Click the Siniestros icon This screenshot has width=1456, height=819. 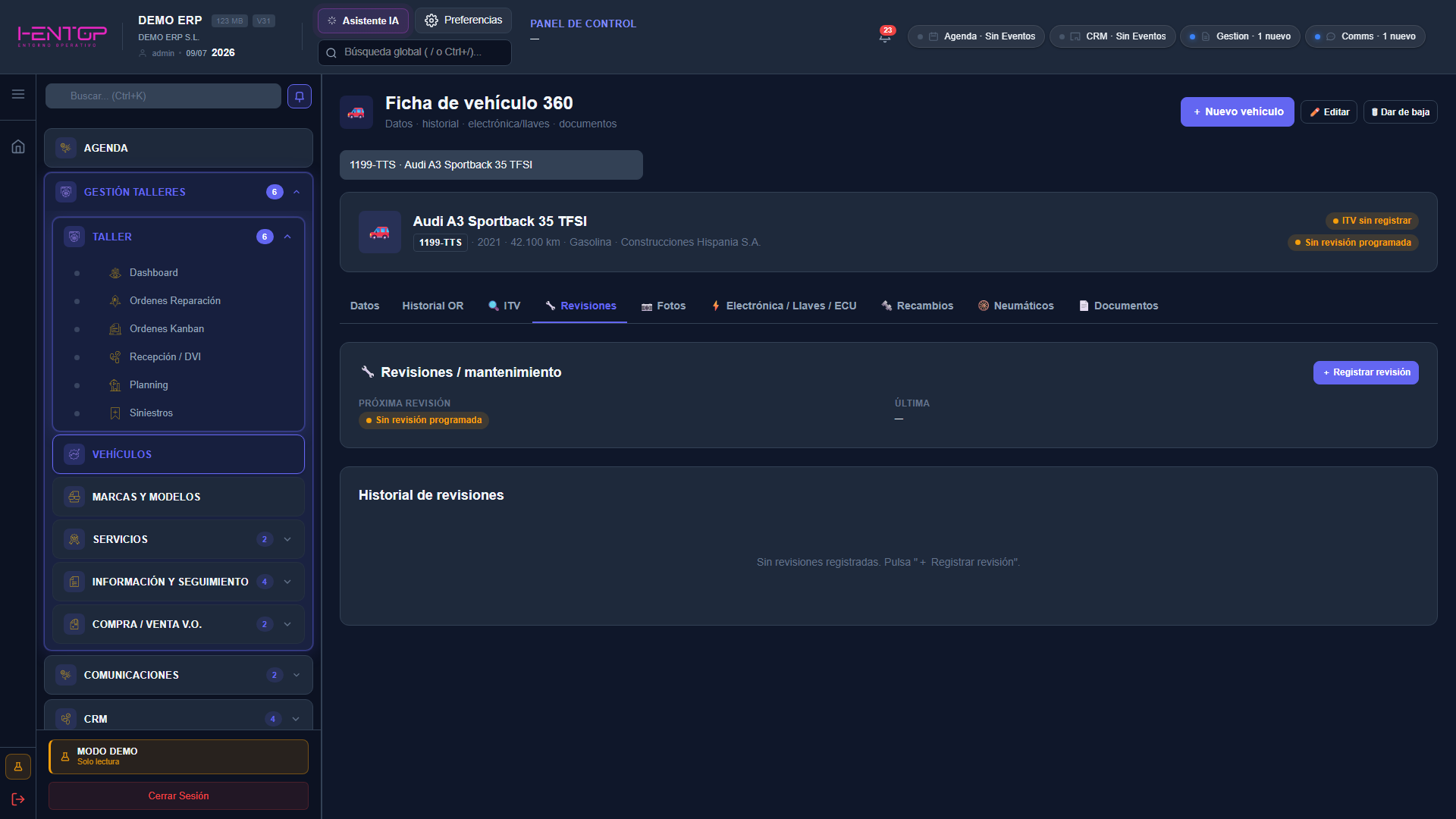(x=115, y=413)
